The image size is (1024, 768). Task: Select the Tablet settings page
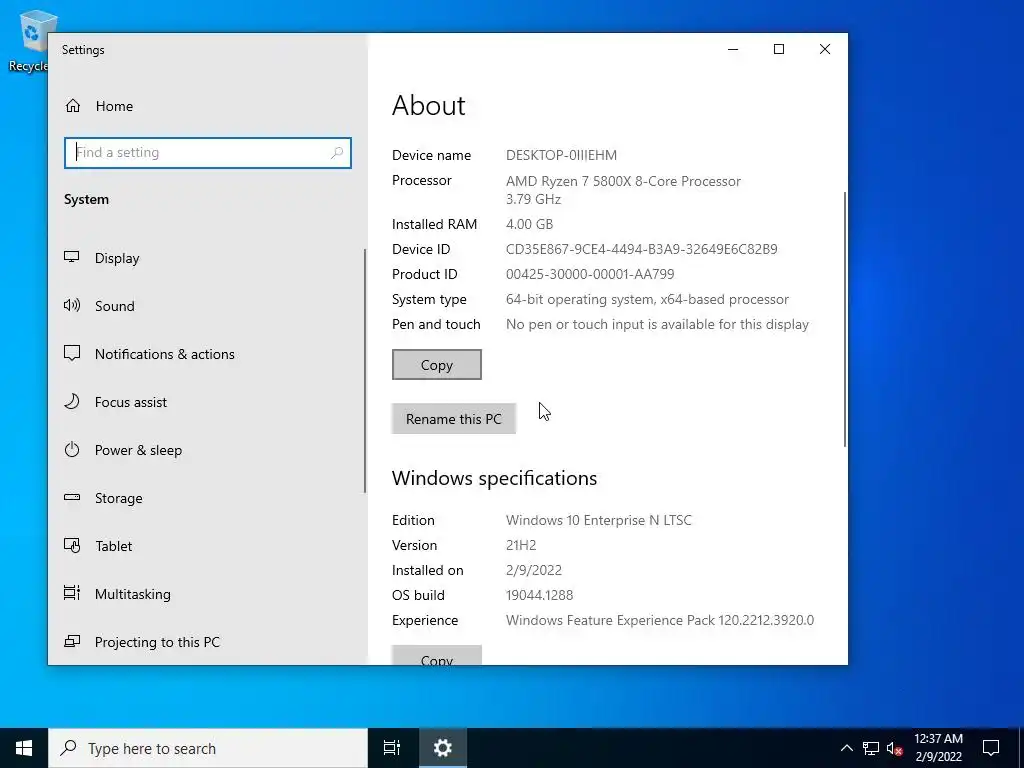[x=206, y=546]
